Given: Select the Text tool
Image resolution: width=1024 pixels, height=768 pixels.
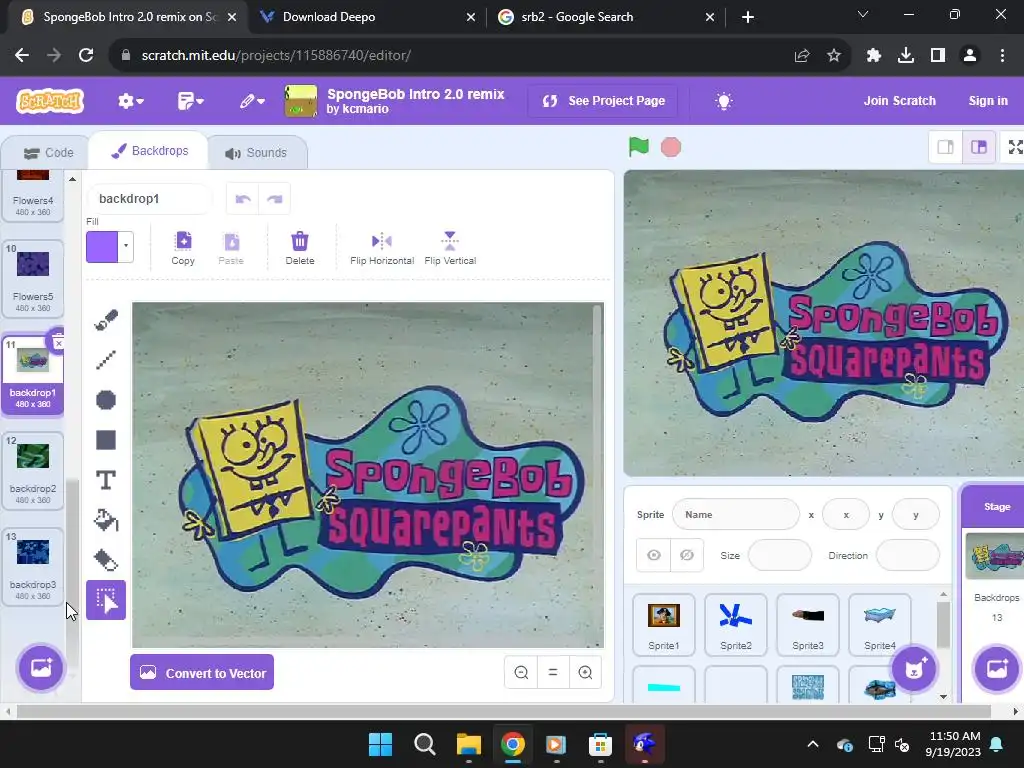Looking at the screenshot, I should pyautogui.click(x=106, y=480).
